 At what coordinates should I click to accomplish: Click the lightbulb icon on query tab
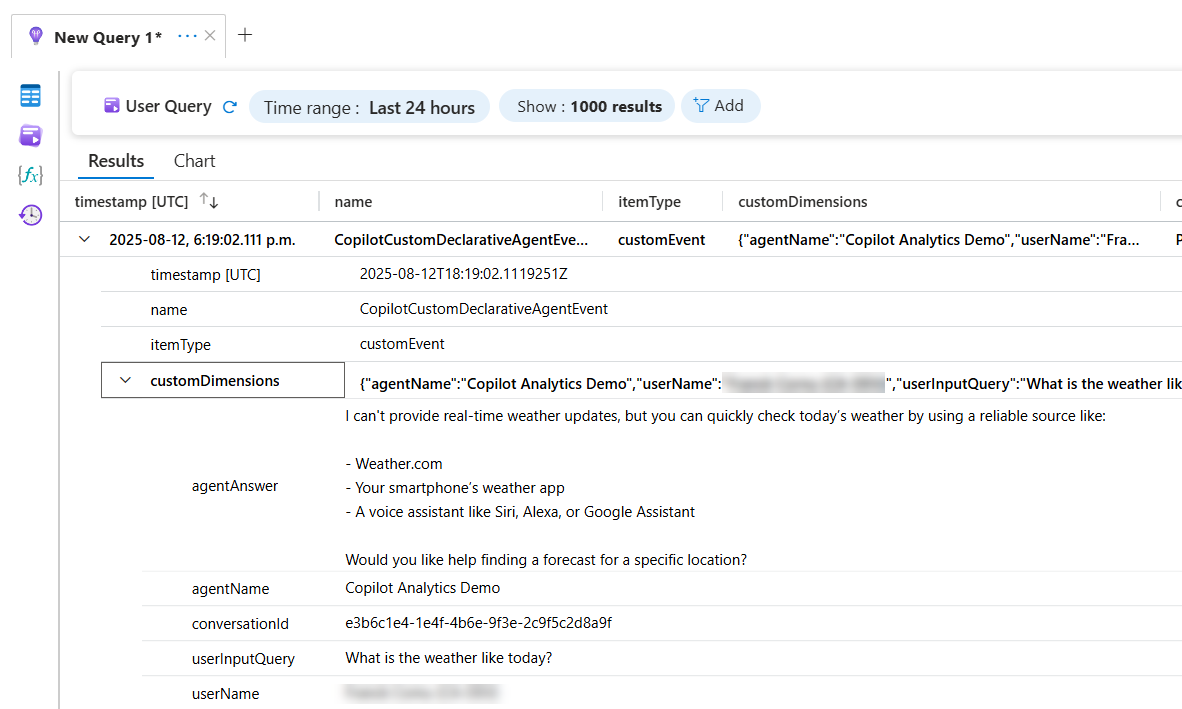click(x=35, y=36)
